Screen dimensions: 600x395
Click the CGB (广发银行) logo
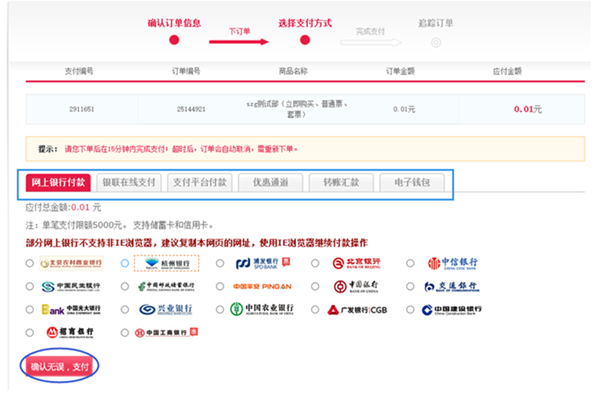[357, 310]
